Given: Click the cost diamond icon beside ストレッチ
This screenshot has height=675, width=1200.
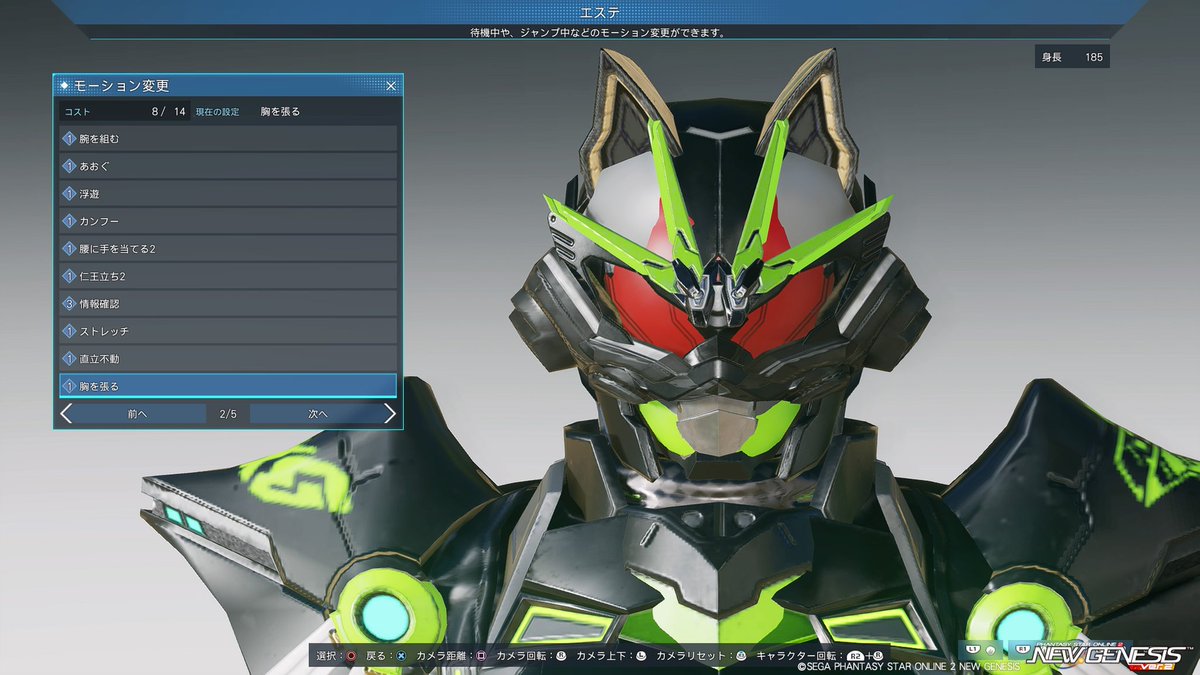Looking at the screenshot, I should [69, 331].
